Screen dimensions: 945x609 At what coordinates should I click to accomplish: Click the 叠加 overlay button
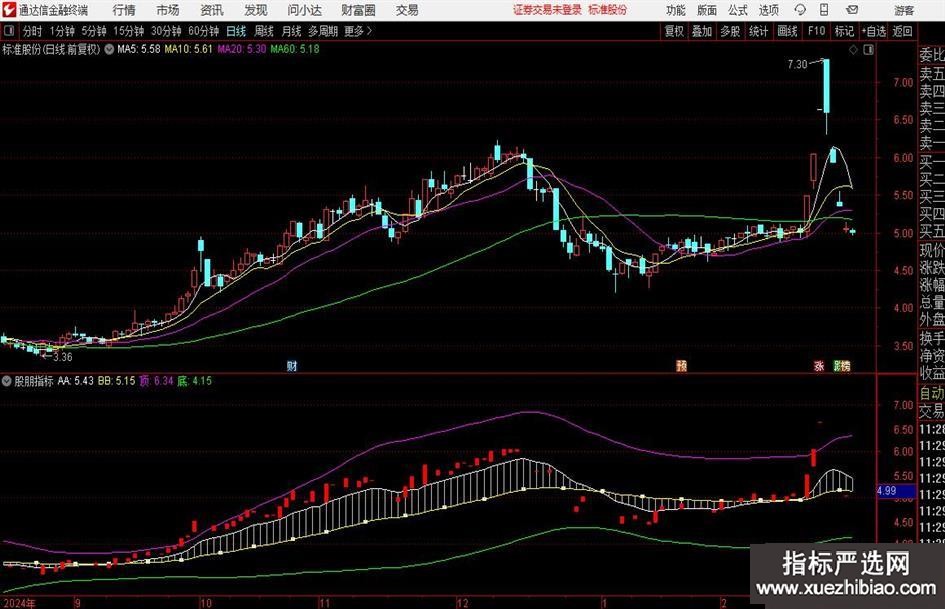702,31
